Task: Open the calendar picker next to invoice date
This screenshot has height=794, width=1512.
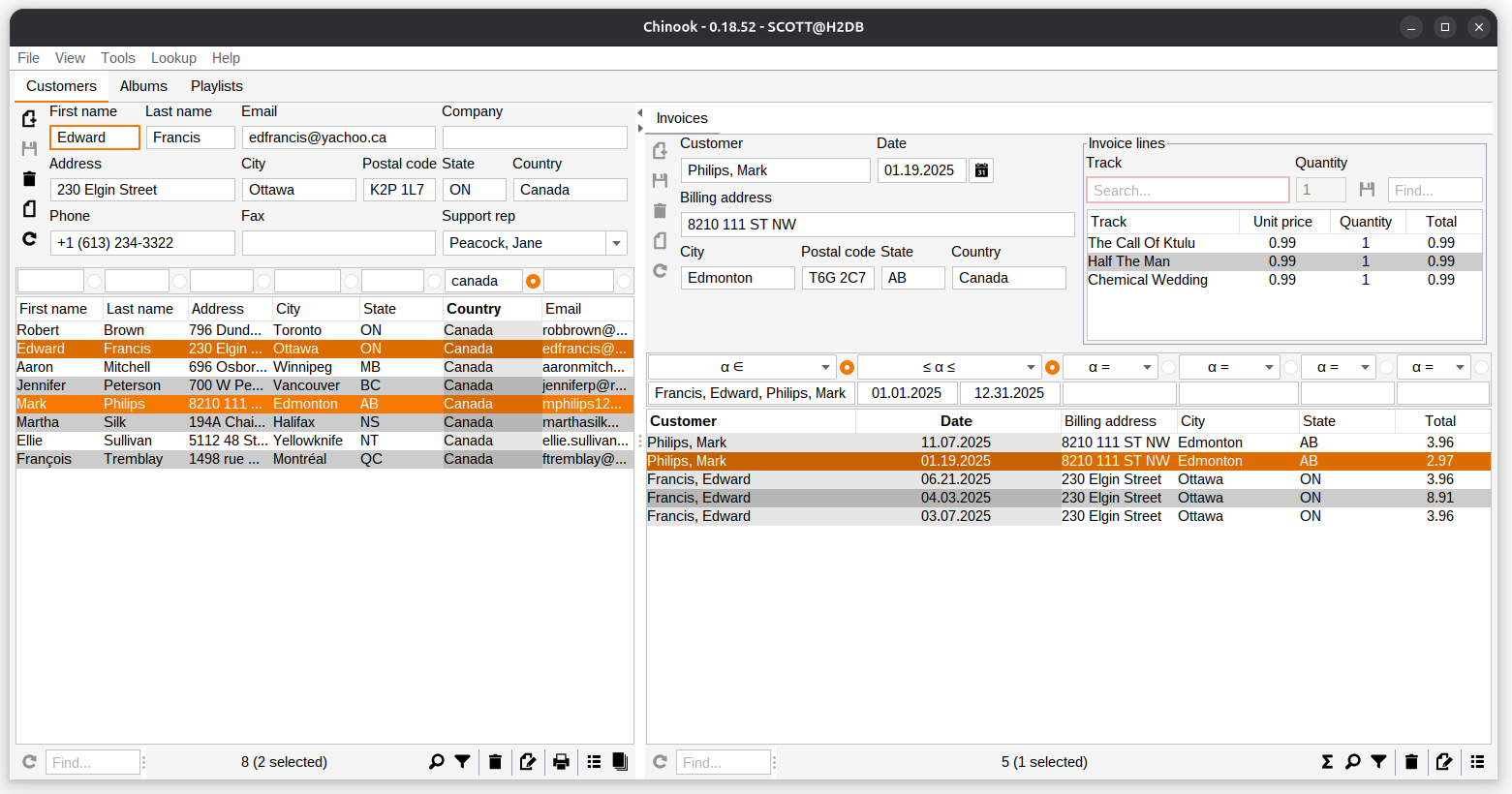Action: tap(981, 170)
